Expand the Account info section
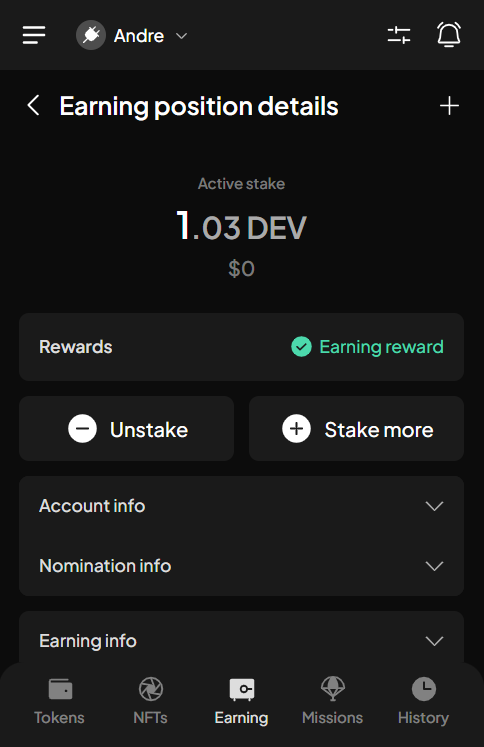 tap(242, 506)
